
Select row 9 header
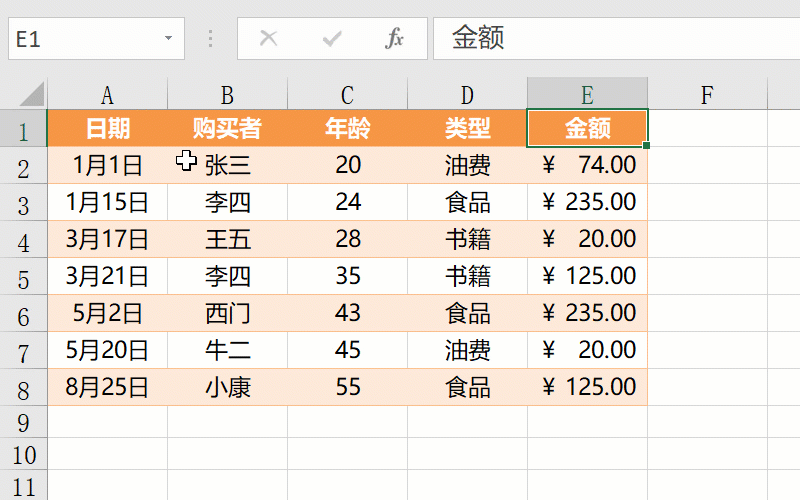coord(23,422)
